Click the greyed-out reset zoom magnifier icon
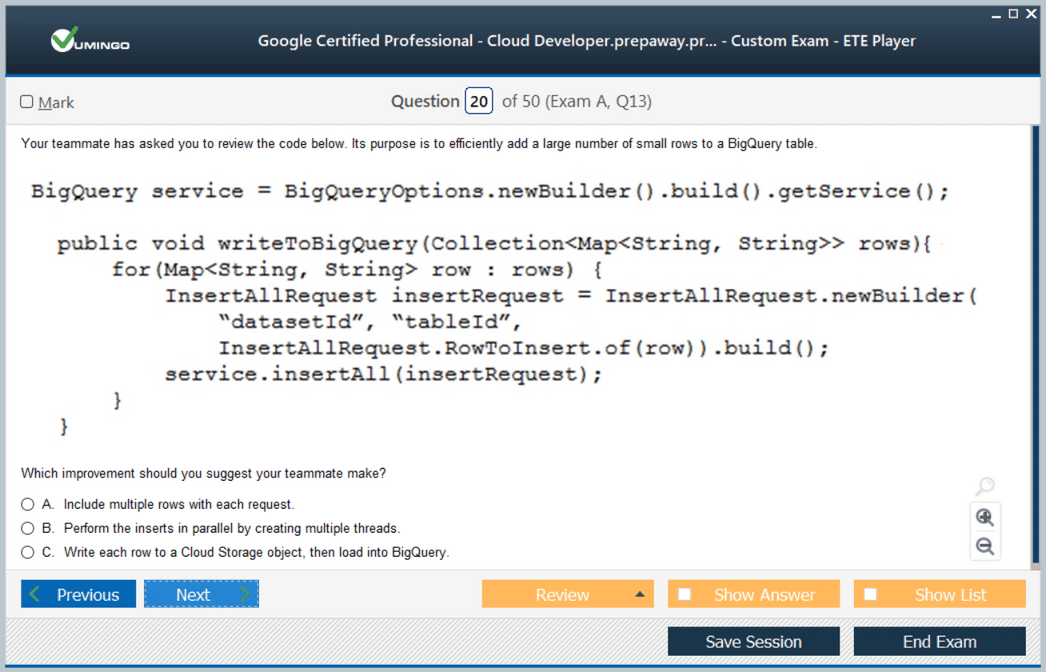This screenshot has width=1046, height=672. coord(985,487)
